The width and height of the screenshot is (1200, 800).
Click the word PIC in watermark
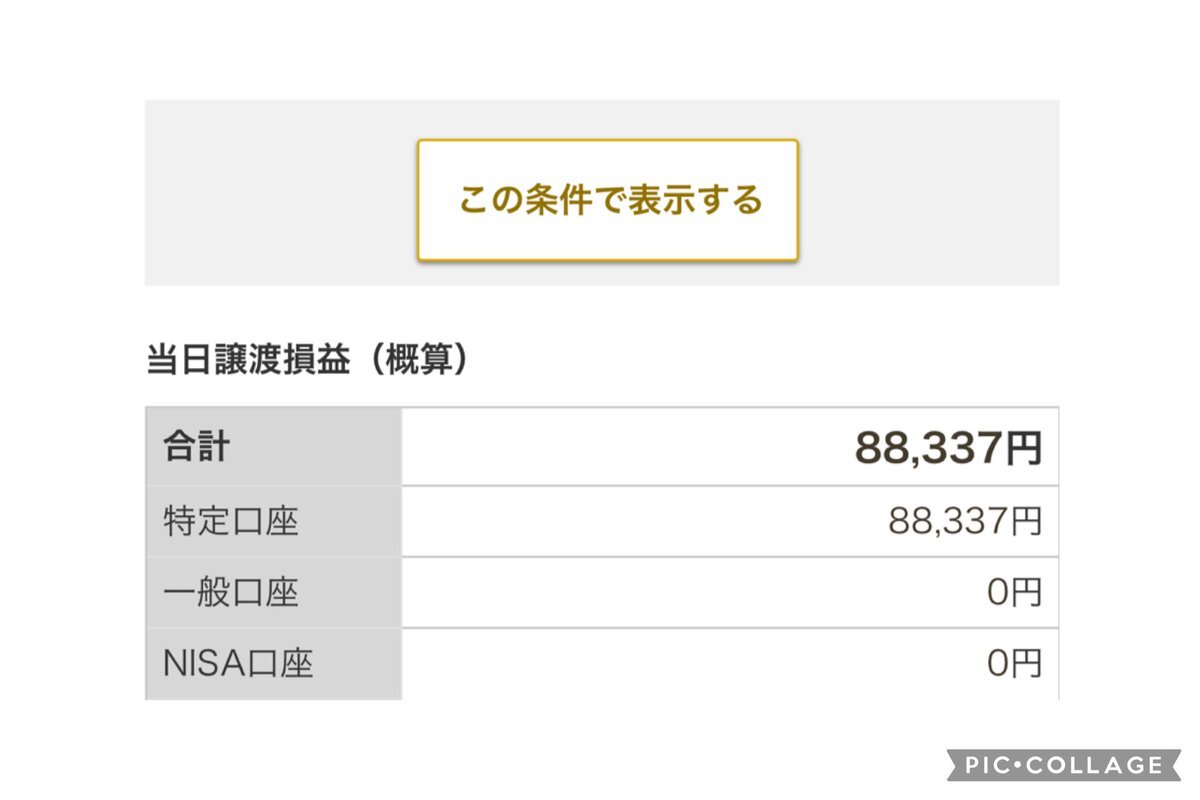992,765
